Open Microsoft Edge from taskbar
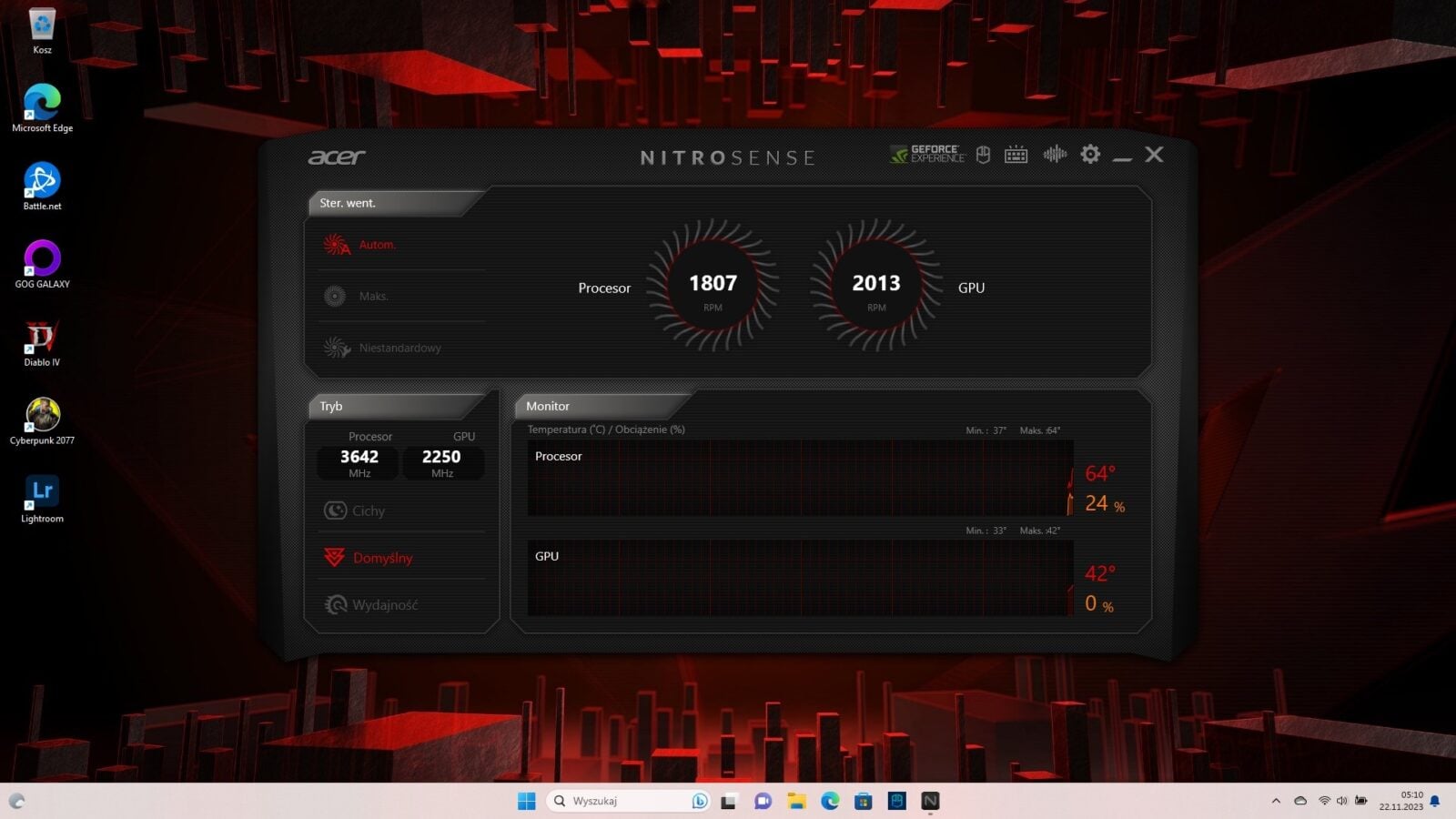Screen dimensions: 1456x819 (x=830, y=801)
